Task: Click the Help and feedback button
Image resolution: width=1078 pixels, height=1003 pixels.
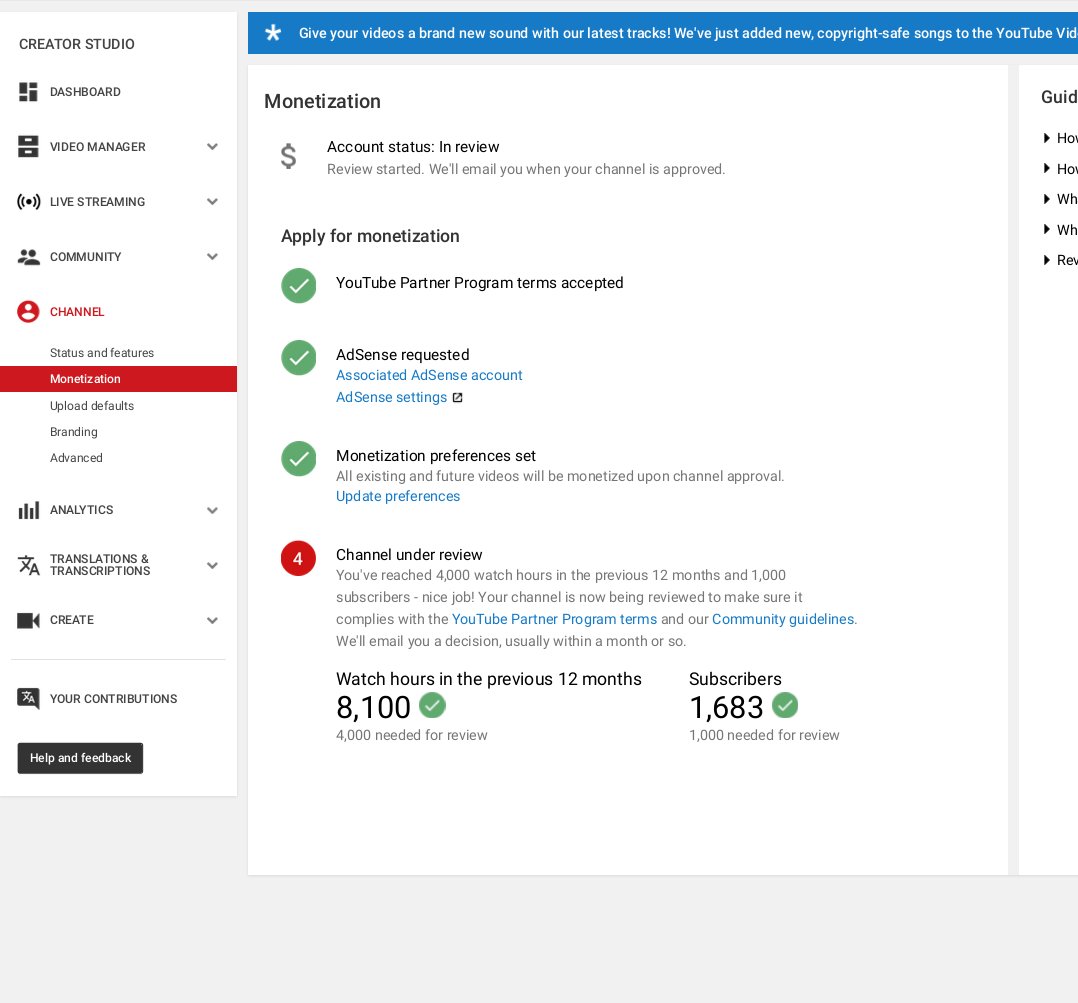Action: 80,758
